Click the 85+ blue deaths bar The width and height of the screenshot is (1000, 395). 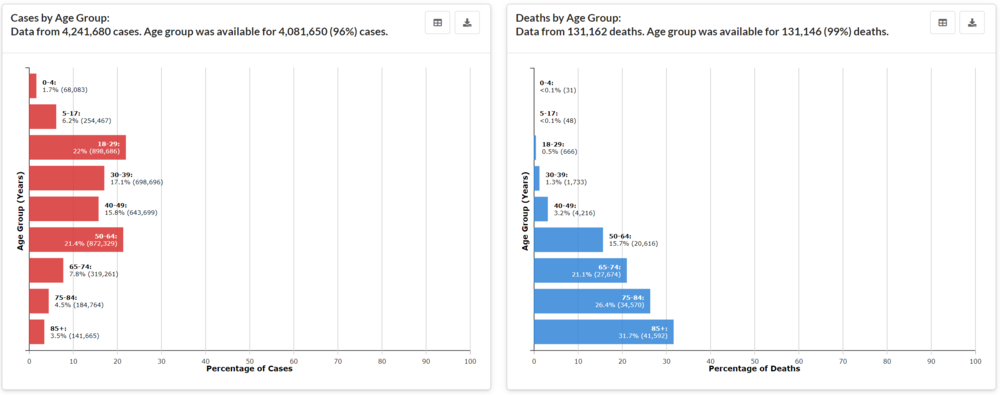point(604,332)
